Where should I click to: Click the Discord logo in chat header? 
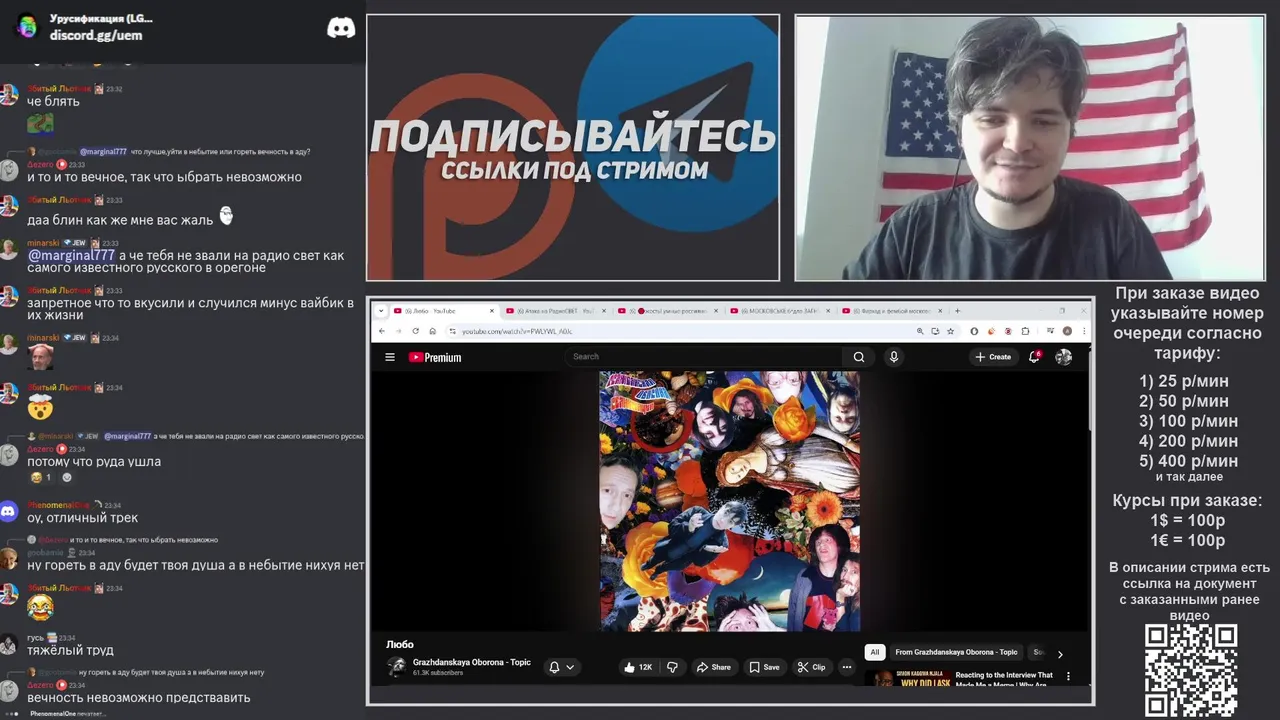(341, 28)
